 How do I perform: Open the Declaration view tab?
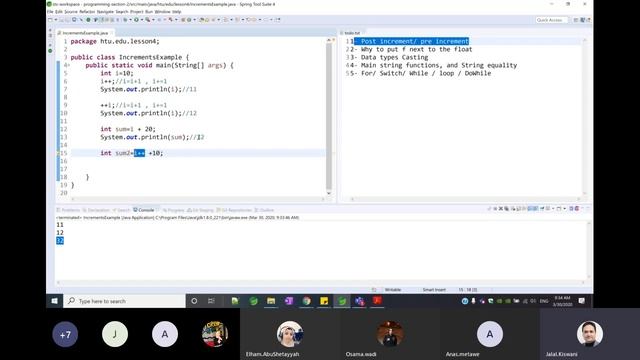coord(97,210)
